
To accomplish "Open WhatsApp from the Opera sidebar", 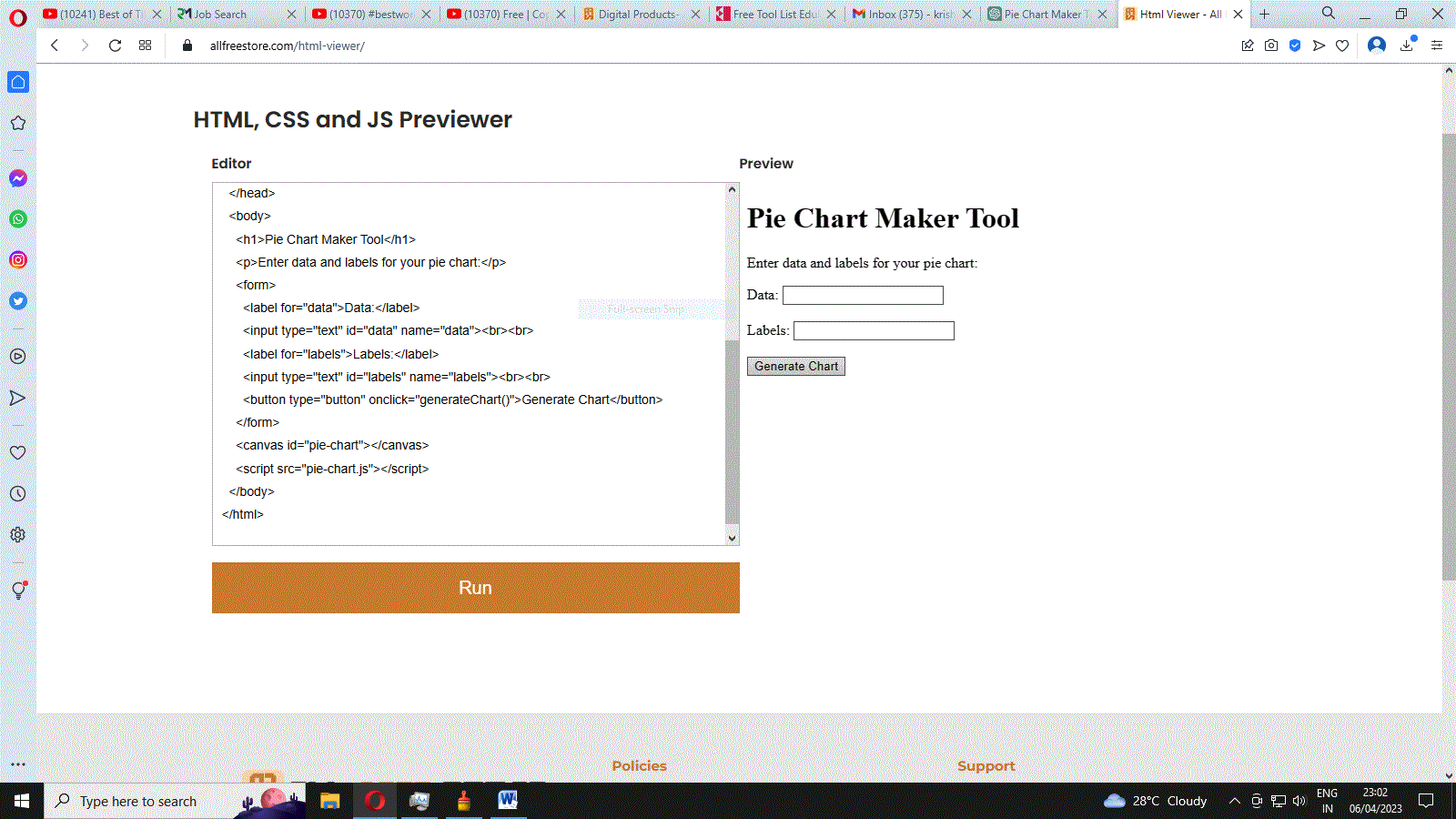I will pos(17,218).
